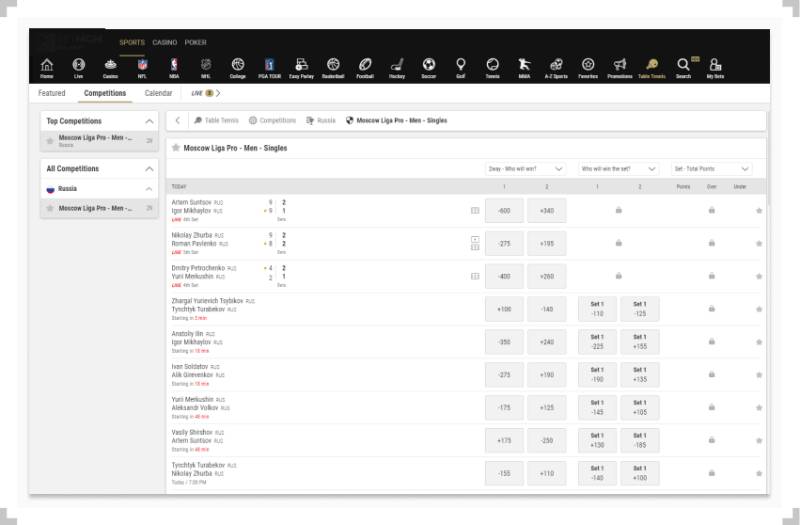This screenshot has width=800, height=525.
Task: Collapse the Top Competitions panel
Action: (x=149, y=121)
